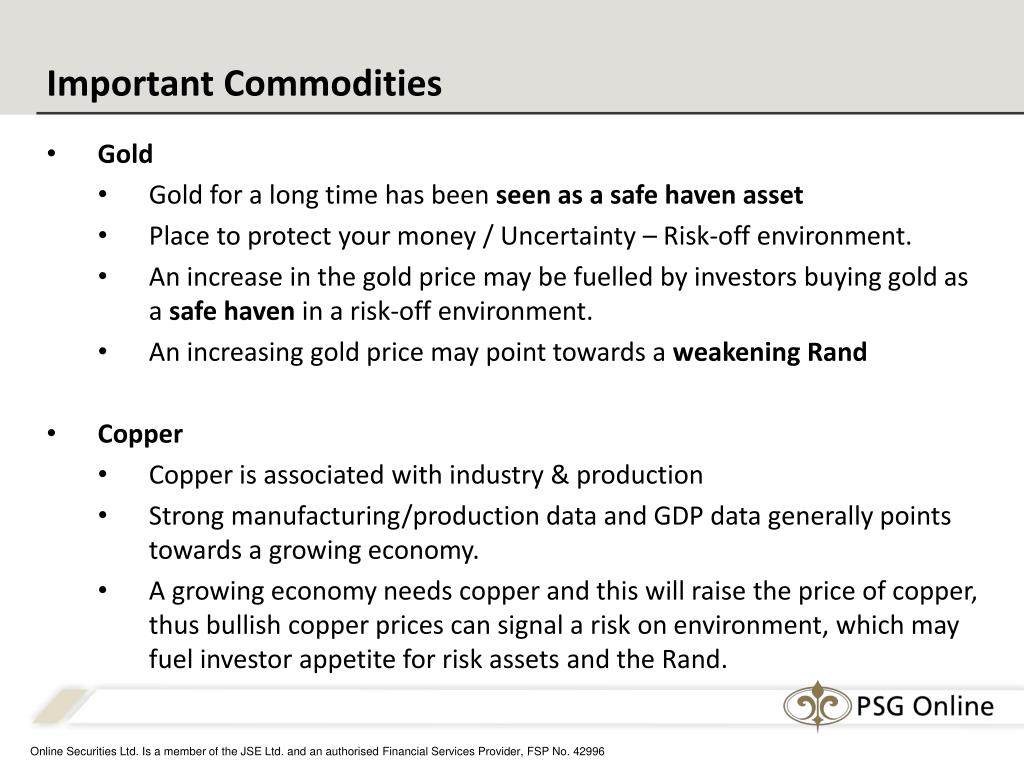Click bold text 'seen as a safe haven asset'
Image resolution: width=1024 pixels, height=768 pixels.
[649, 195]
